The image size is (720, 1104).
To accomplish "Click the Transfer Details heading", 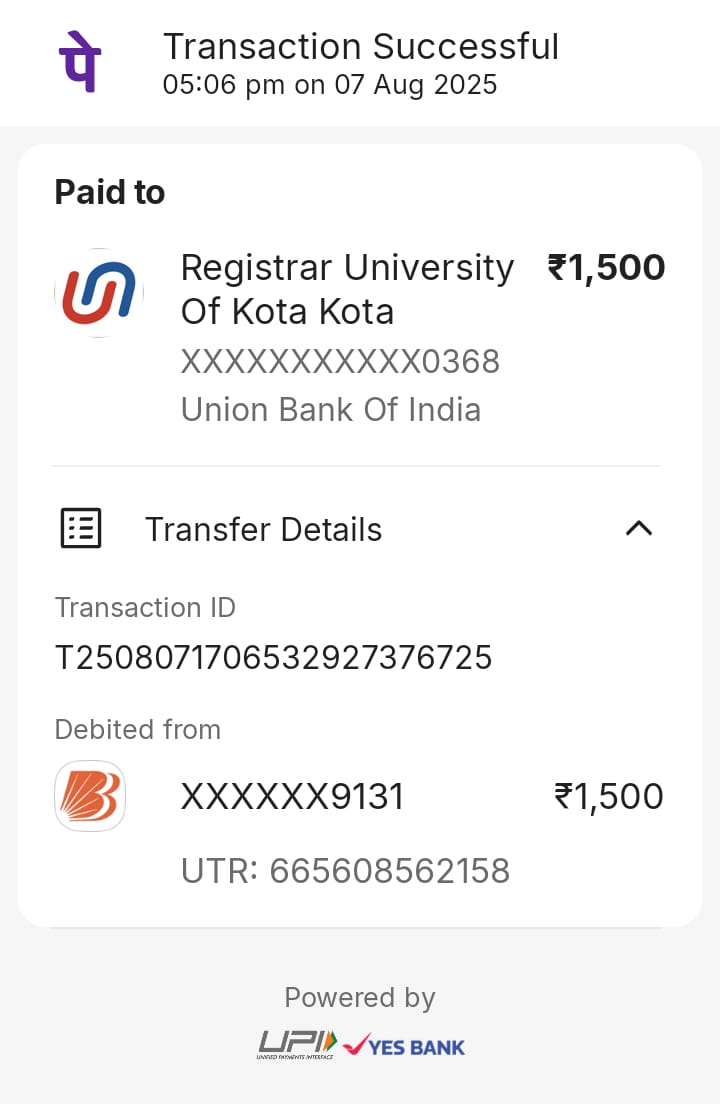I will pos(263,529).
